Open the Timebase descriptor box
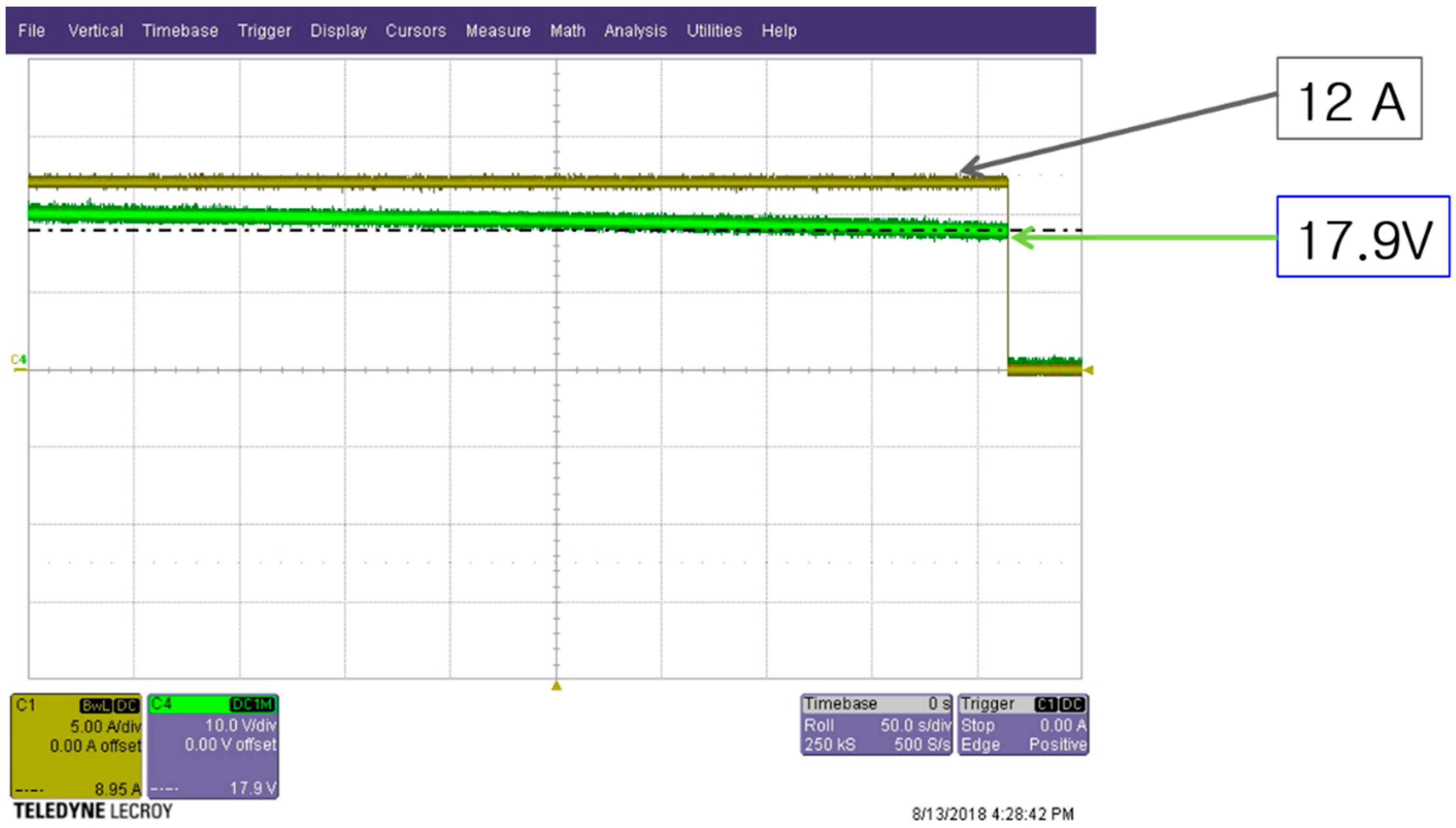The height and width of the screenshot is (828, 1456). point(876,724)
